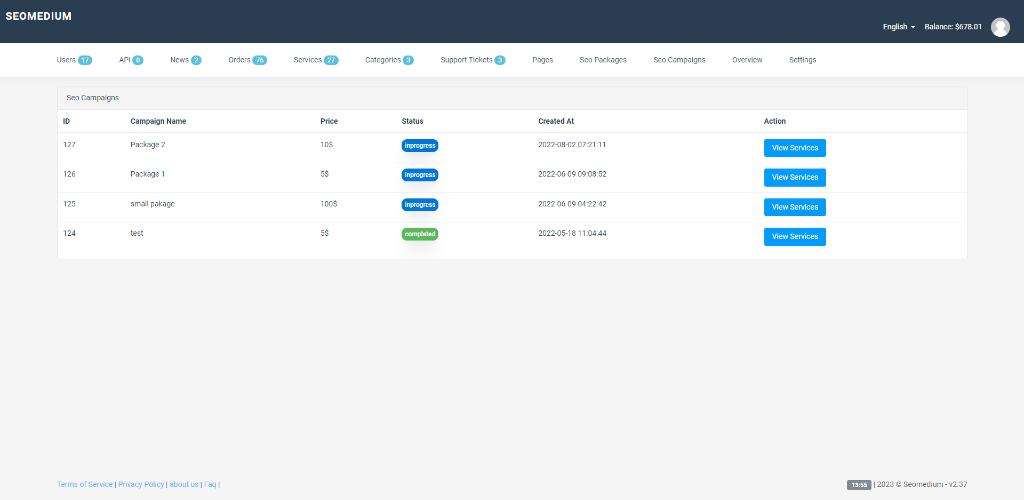Click date 2022-06-09 04:22:42

tap(572, 204)
